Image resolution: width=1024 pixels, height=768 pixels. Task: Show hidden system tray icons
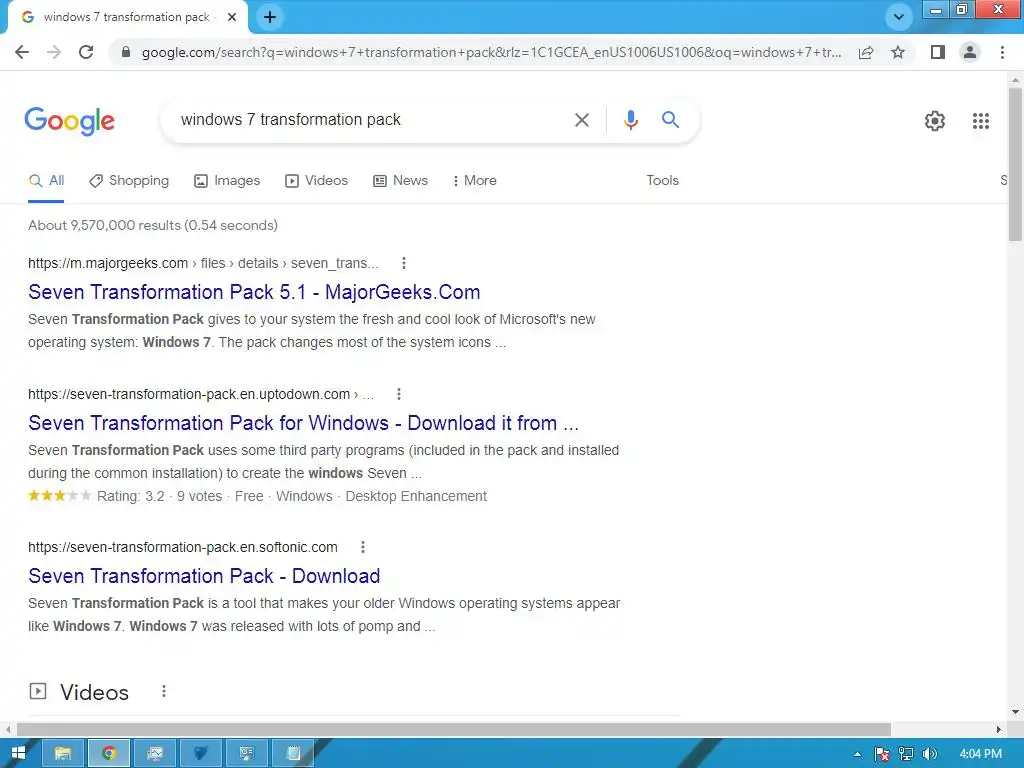point(857,754)
